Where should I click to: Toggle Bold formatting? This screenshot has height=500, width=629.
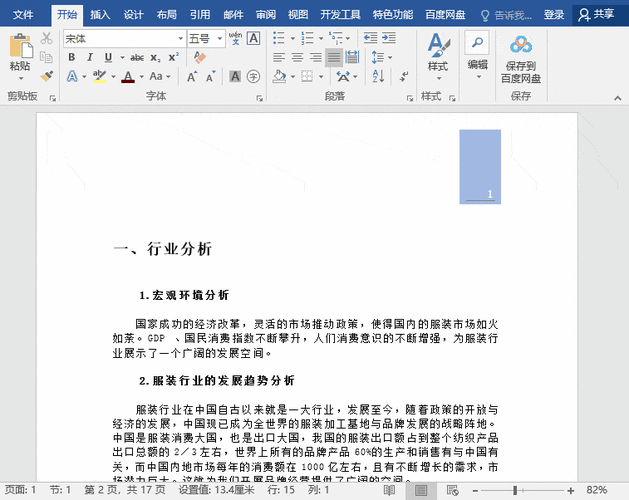click(x=72, y=57)
